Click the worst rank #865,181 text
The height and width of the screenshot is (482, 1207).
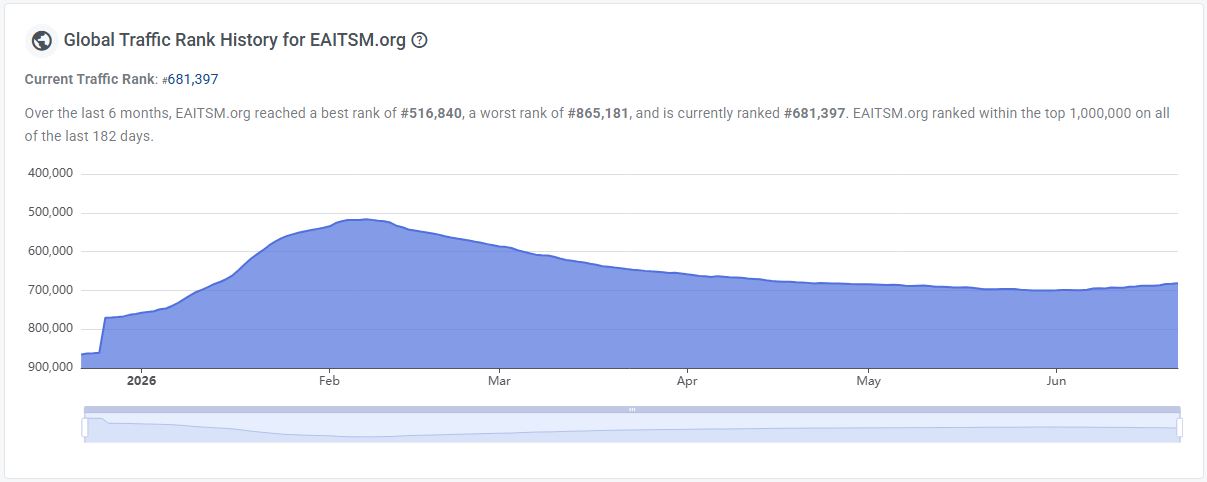click(598, 113)
